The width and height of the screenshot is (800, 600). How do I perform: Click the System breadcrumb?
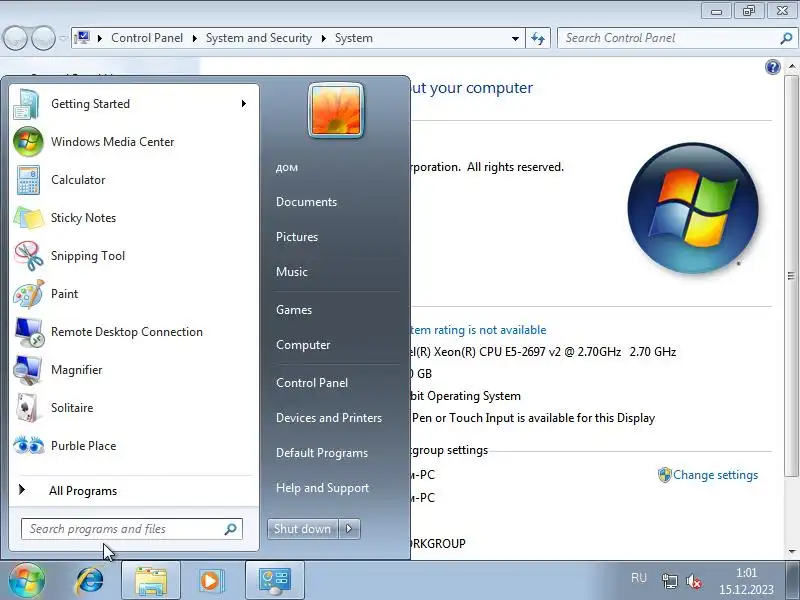coord(354,38)
